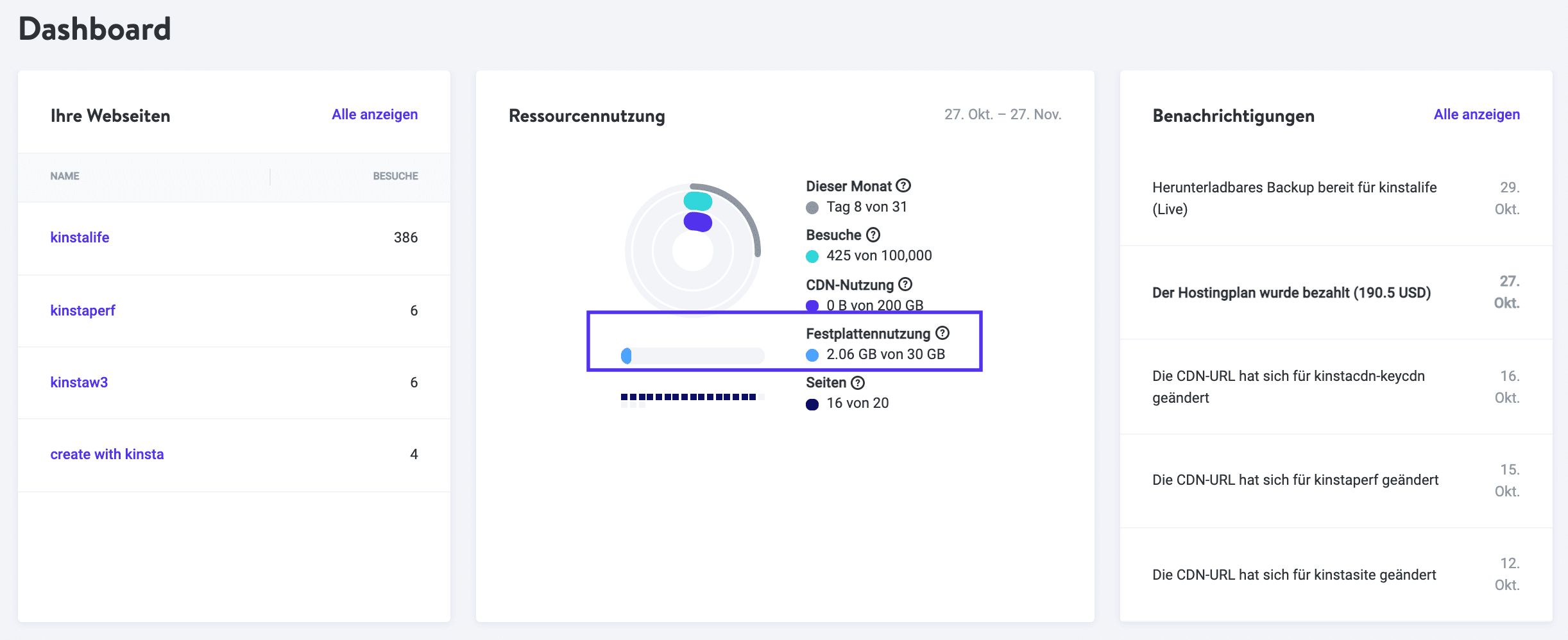Open help tooltip for CDN-Nutzung

coord(904,284)
